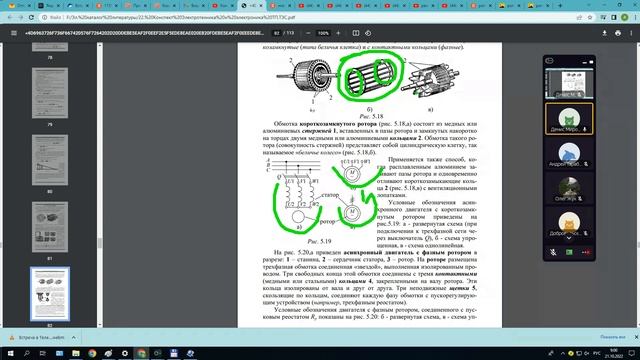Open Windows taskbar search
640x360 pixels.
click(x=27, y=353)
